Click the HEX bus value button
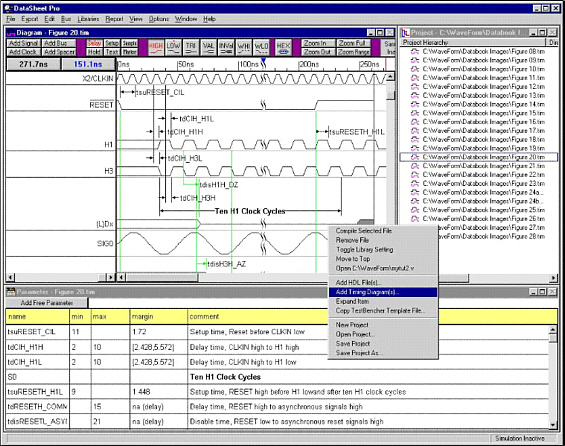 pyautogui.click(x=284, y=48)
